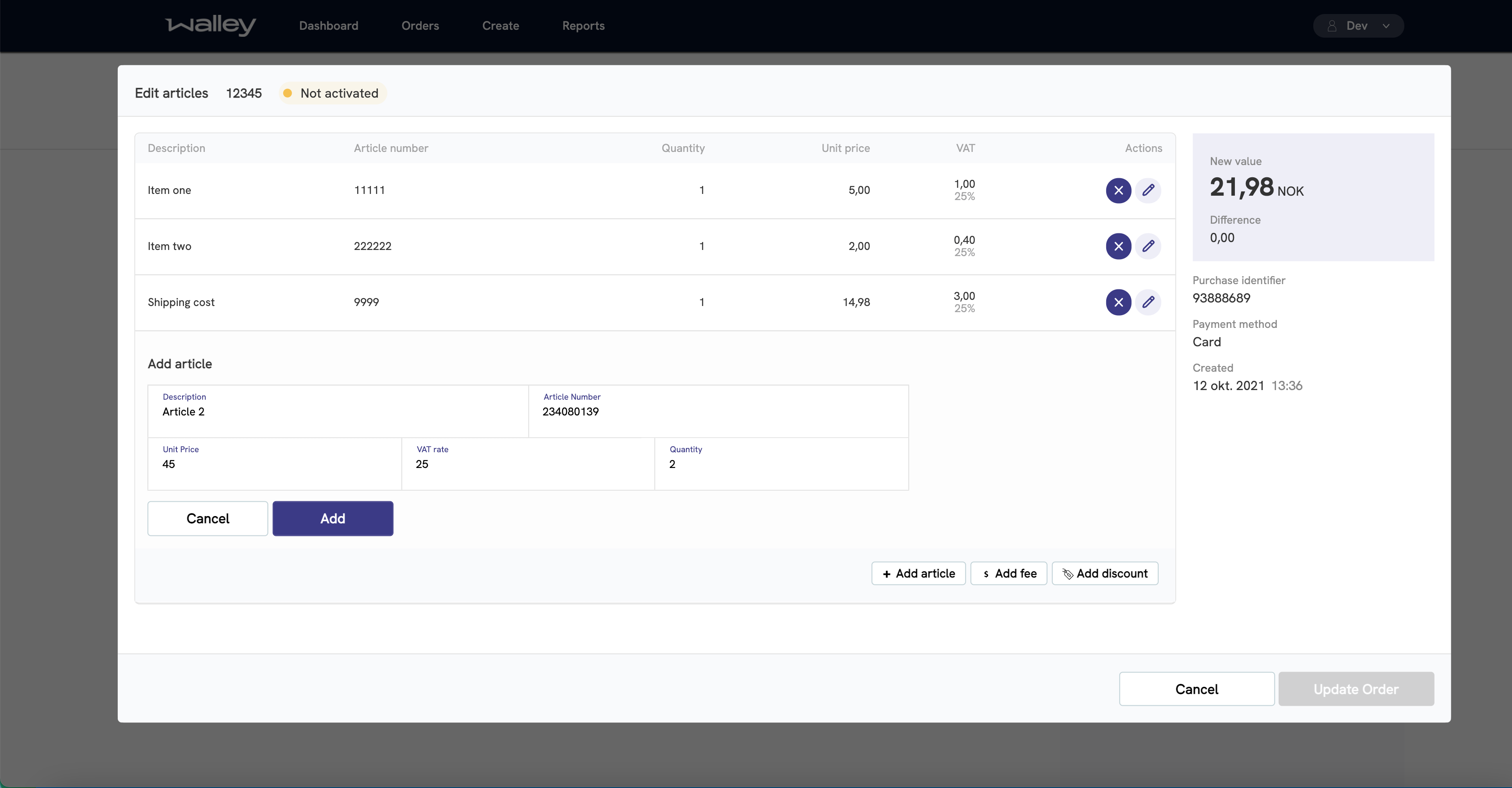Focus the Quantity input field
This screenshot has width=1512, height=788.
pos(782,464)
